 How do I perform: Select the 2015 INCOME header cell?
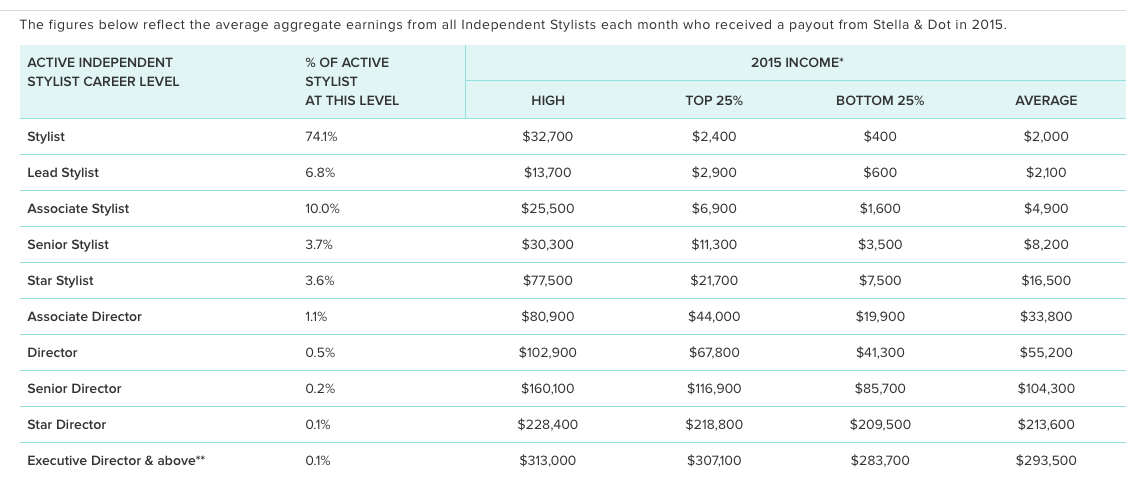click(x=796, y=62)
